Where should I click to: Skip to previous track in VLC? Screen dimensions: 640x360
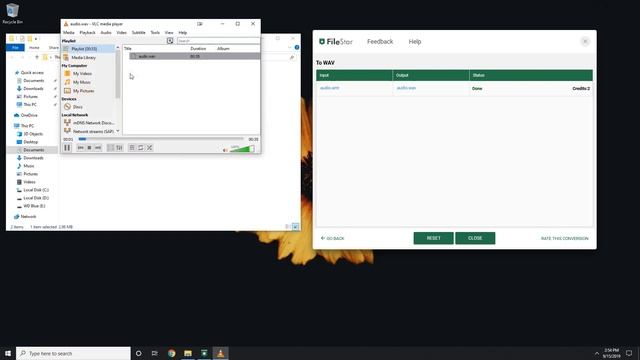pyautogui.click(x=81, y=148)
